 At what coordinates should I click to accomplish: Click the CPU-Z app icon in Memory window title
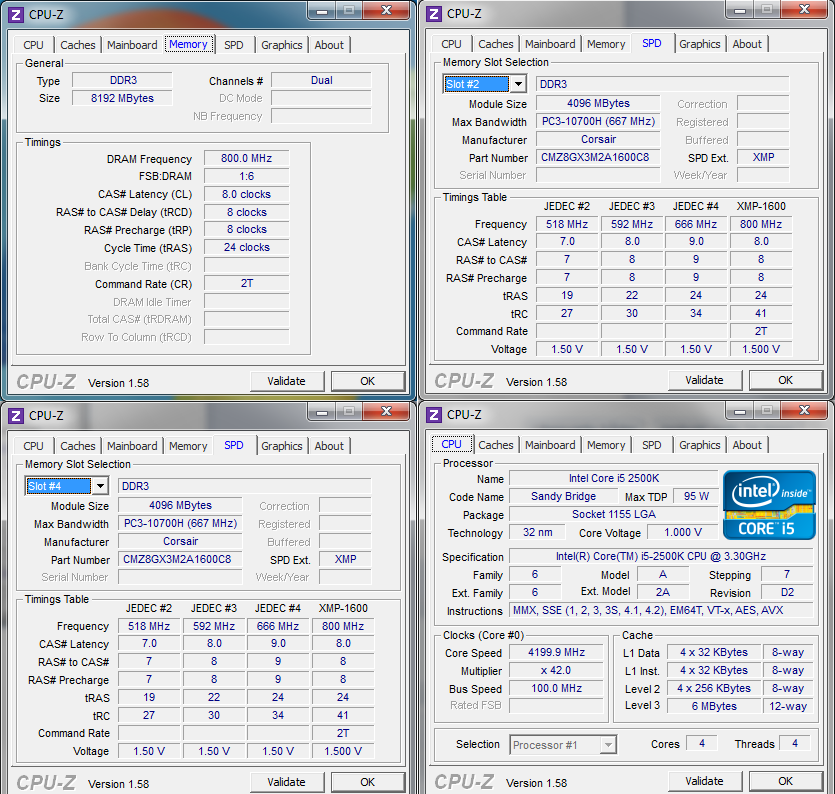click(16, 14)
